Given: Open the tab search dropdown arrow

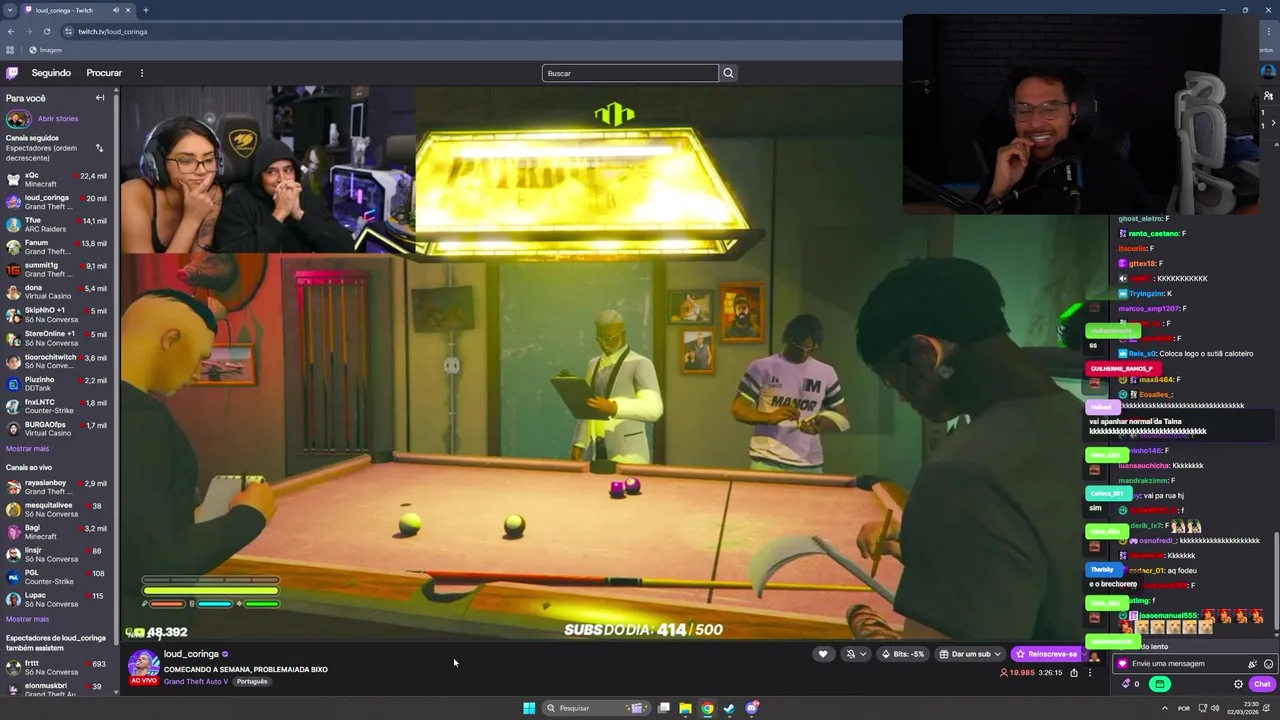Looking at the screenshot, I should [10, 10].
